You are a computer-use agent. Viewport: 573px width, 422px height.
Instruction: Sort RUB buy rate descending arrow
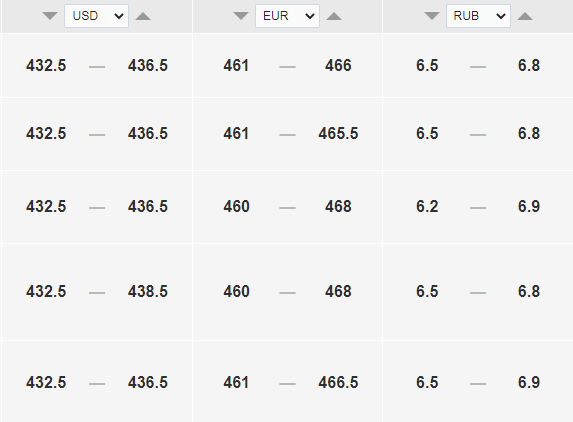pos(432,16)
